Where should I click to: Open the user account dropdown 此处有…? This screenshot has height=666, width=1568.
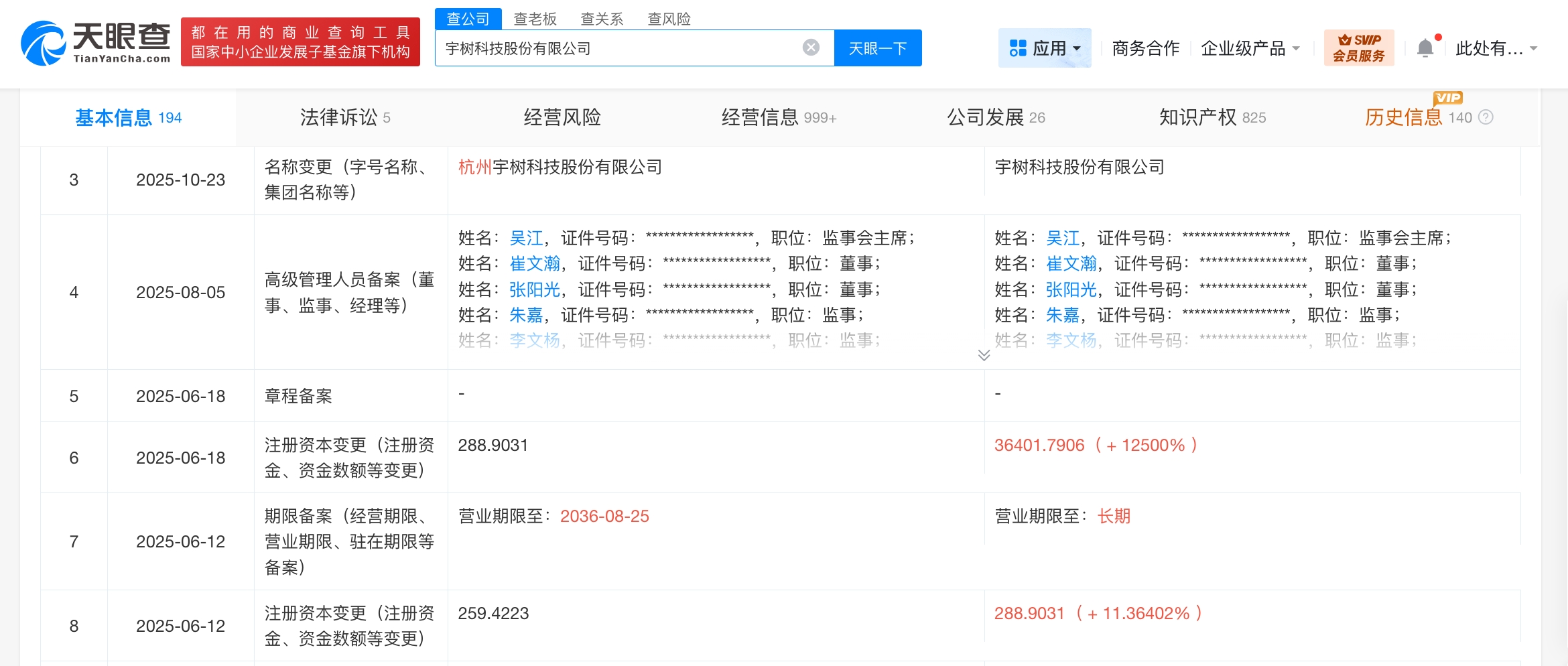point(1496,48)
